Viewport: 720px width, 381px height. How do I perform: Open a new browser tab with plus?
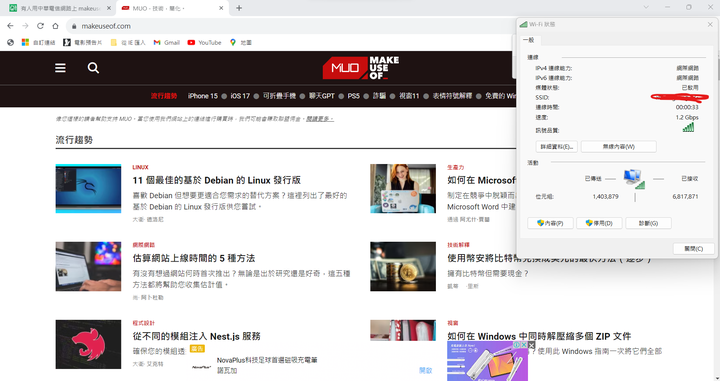[239, 8]
